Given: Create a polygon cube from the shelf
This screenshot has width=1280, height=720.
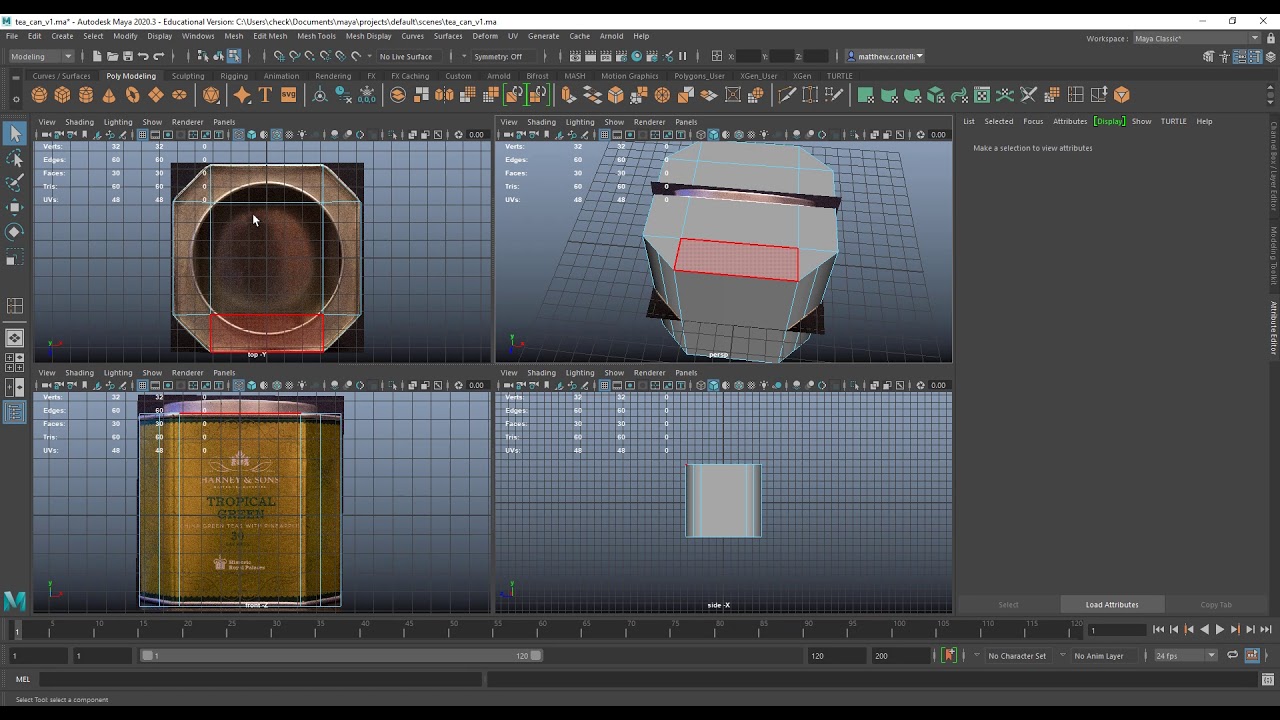Looking at the screenshot, I should (x=62, y=95).
